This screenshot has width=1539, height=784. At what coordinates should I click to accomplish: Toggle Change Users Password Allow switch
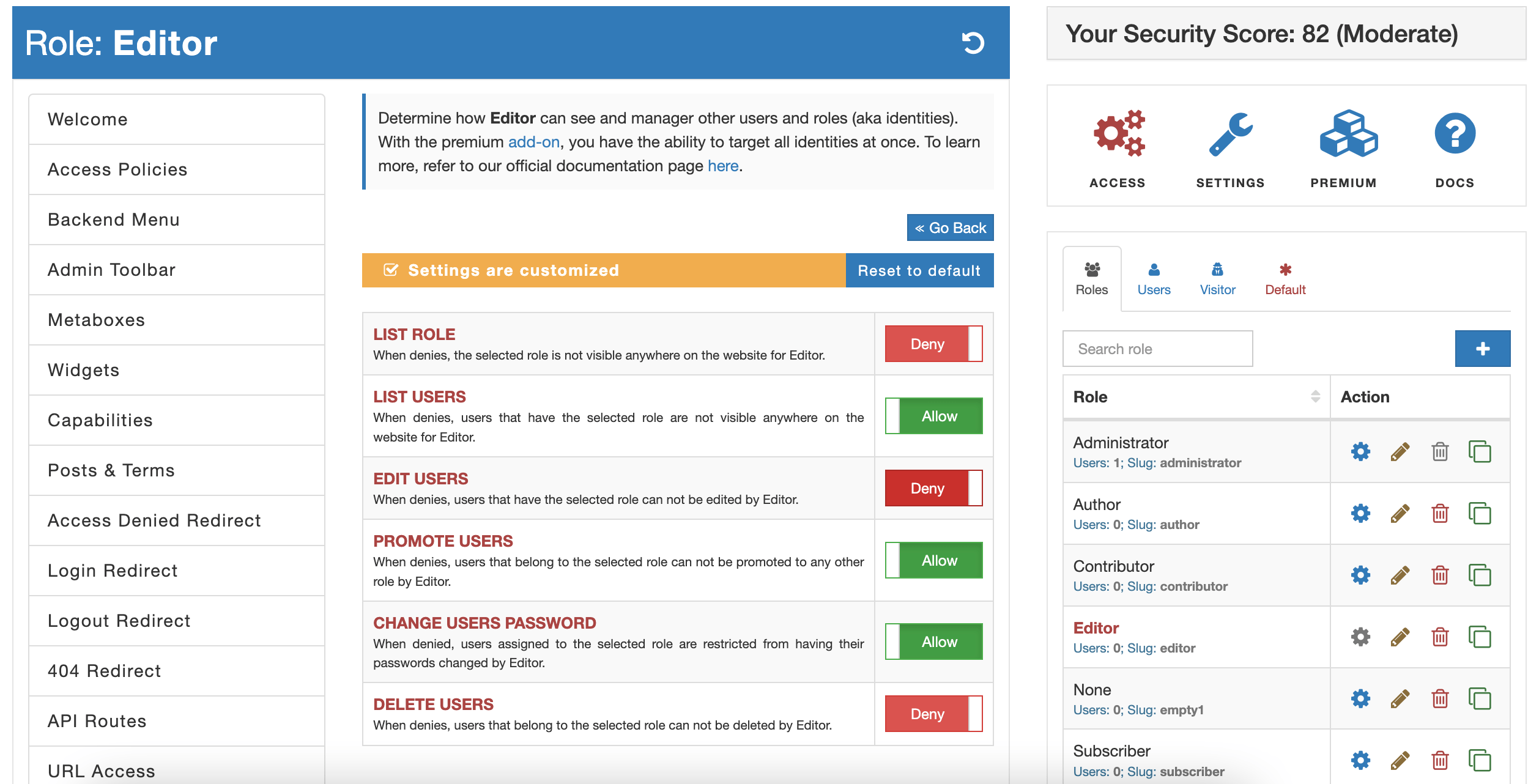click(933, 642)
